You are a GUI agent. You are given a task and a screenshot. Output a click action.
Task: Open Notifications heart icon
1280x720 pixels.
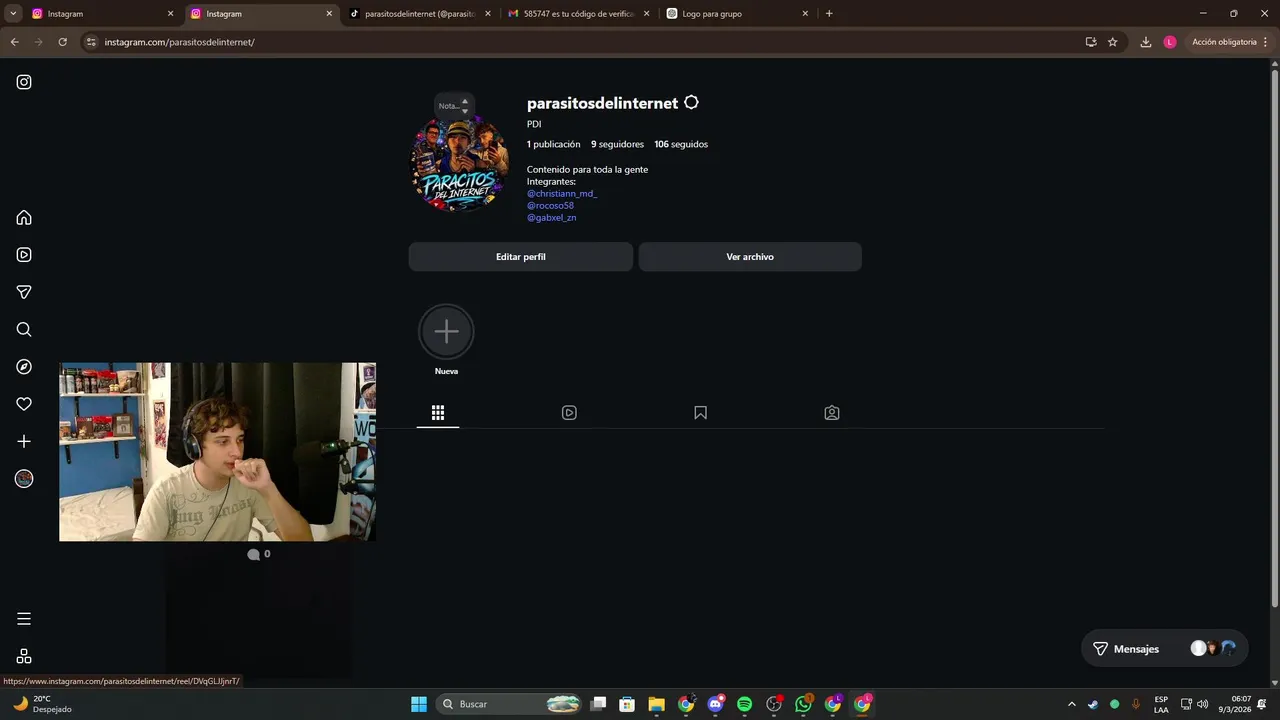coord(24,404)
